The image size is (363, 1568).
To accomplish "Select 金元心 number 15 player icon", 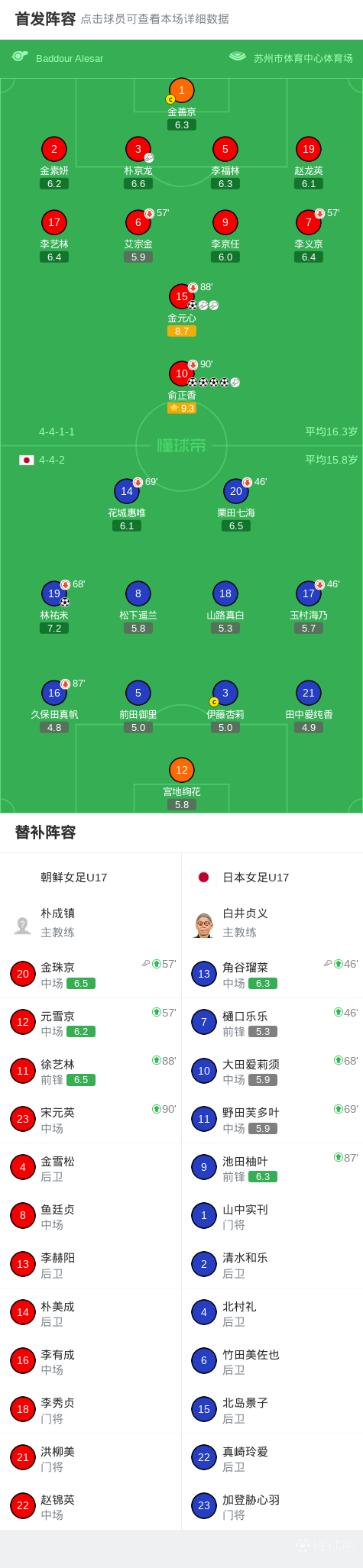I will [x=181, y=296].
